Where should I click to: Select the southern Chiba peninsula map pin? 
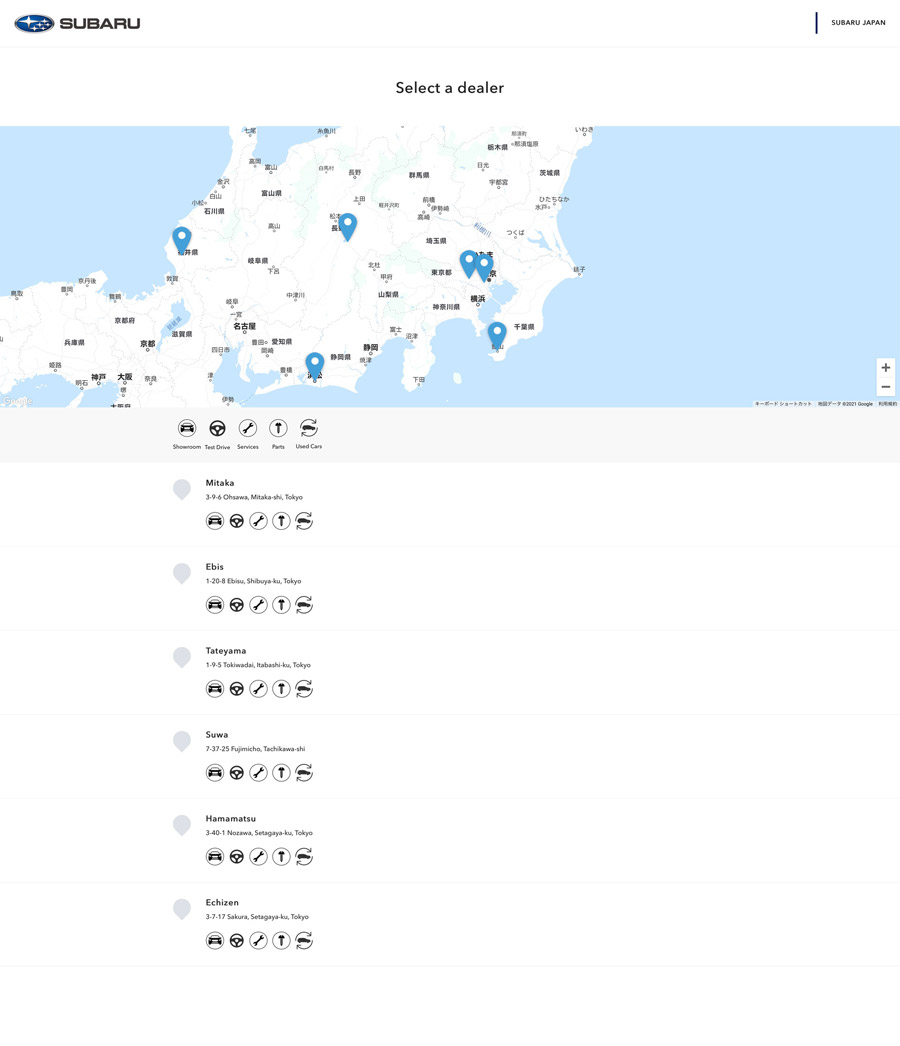(x=497, y=334)
